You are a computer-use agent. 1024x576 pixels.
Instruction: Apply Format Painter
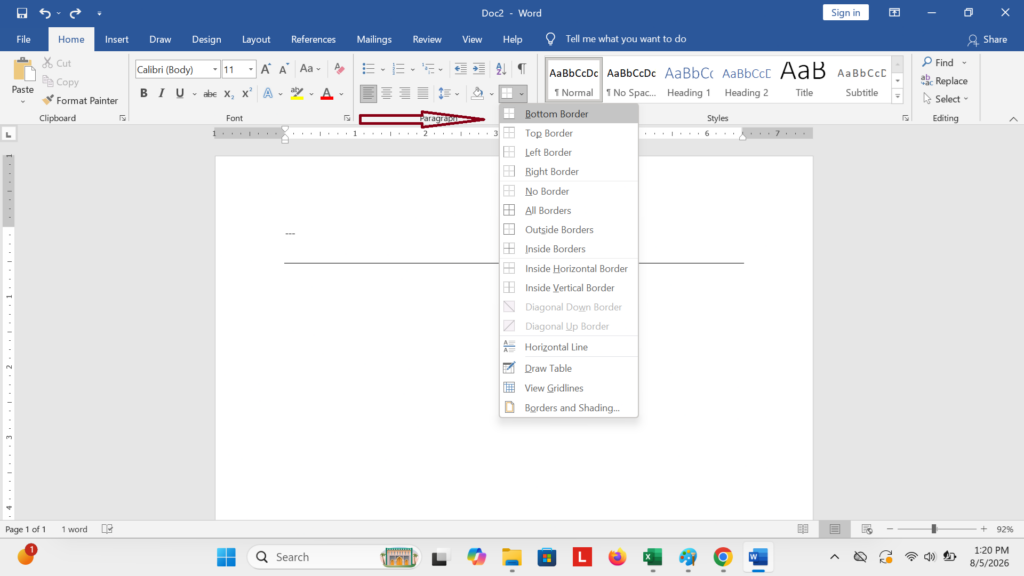click(x=80, y=101)
